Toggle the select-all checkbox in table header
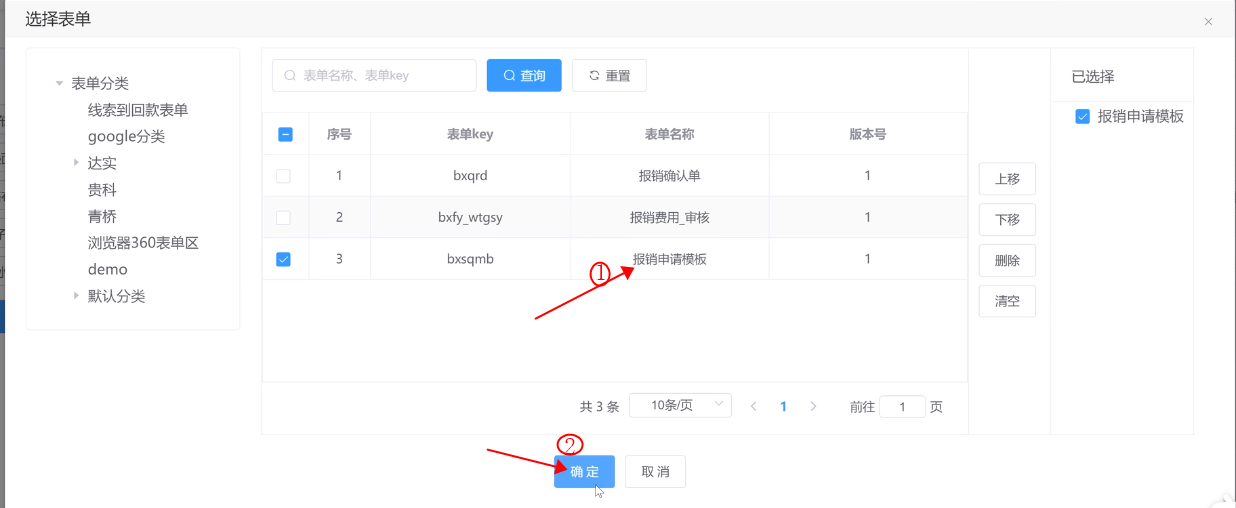Image resolution: width=1236 pixels, height=508 pixels. [x=284, y=134]
